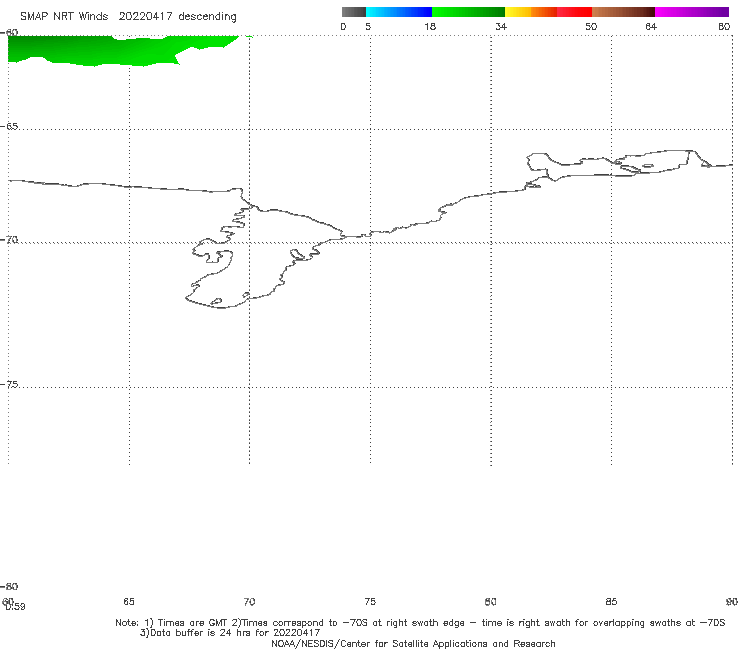This screenshot has width=740, height=650.
Task: Click the cyan-blue segment of the color bar
Action: coord(399,12)
